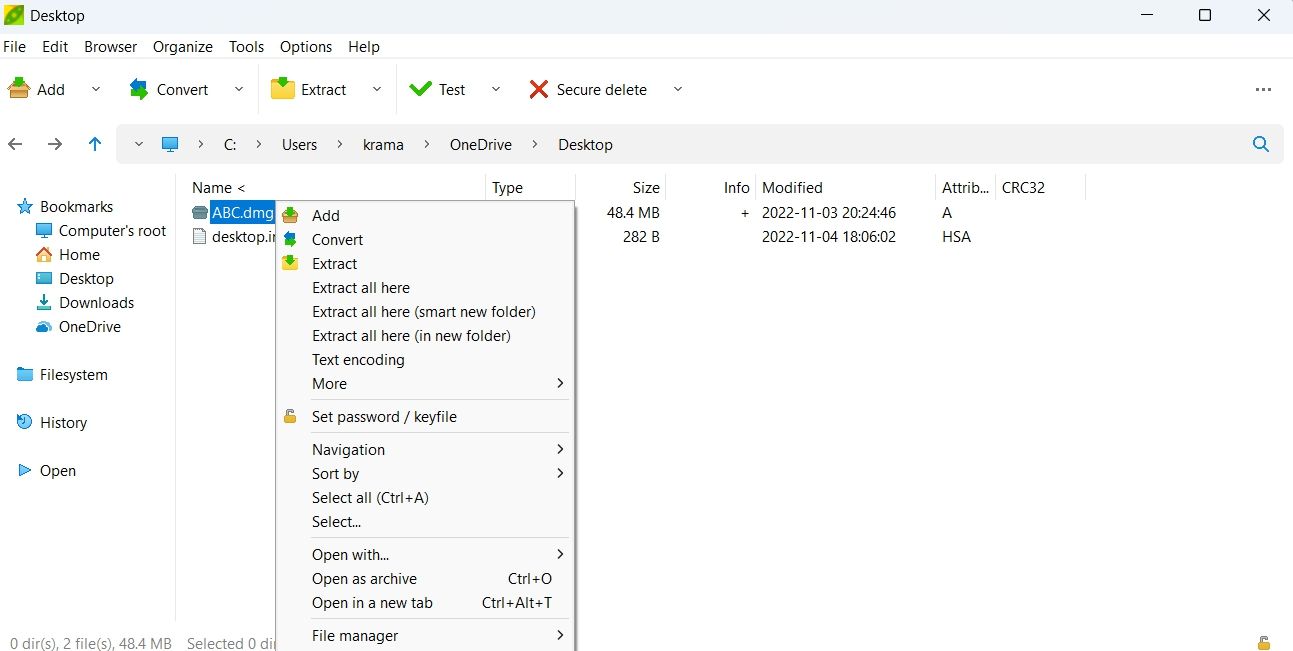
Task: Go up one directory level with the up arrow
Action: tap(95, 144)
